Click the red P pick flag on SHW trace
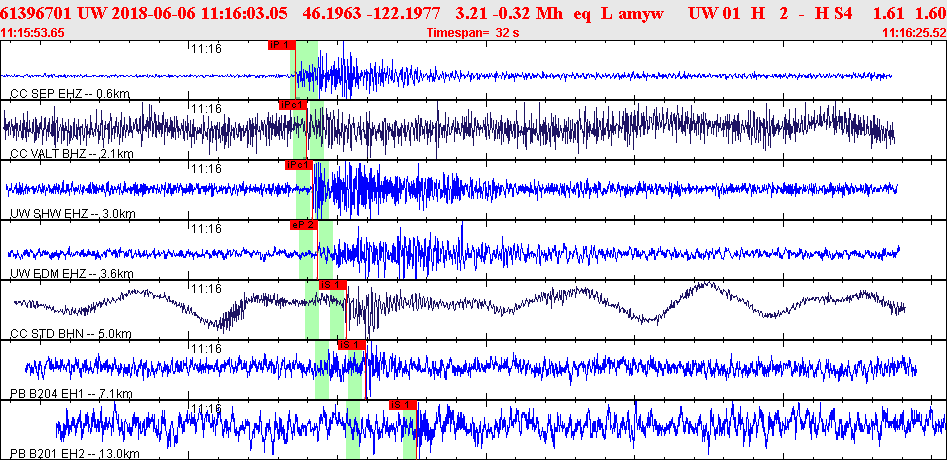Screen dimensions: 947x460 pos(299,165)
